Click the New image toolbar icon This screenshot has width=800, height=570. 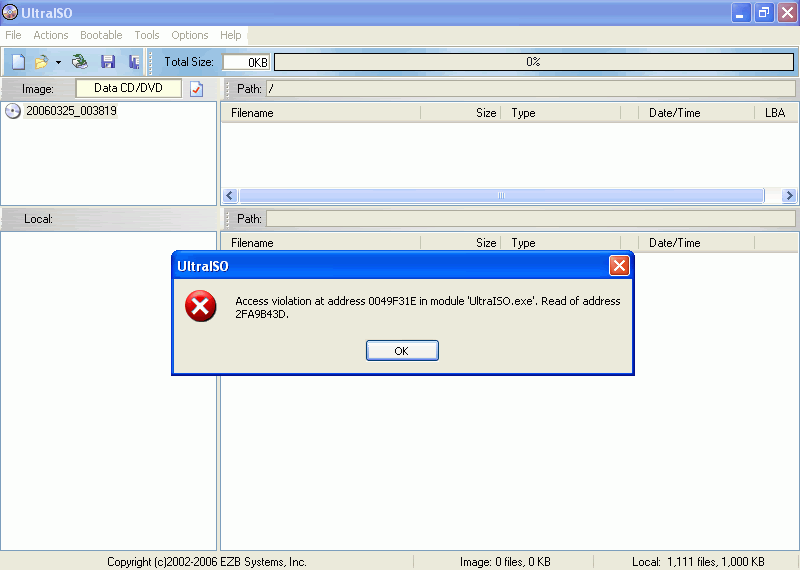tap(18, 62)
